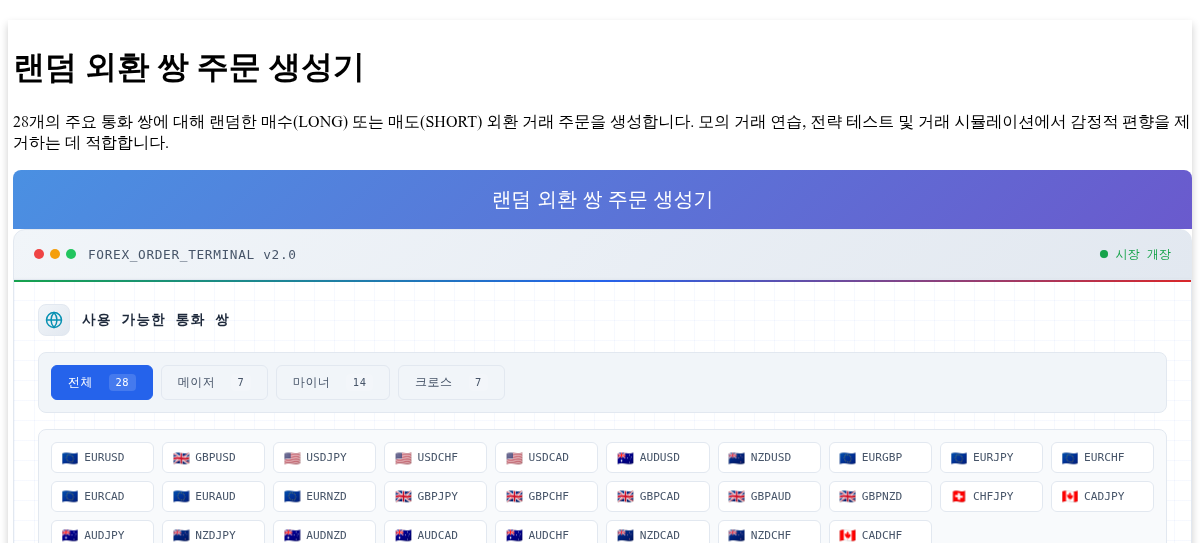Show the 크로스 7 pairs tab
This screenshot has height=543, width=1200.
tap(451, 382)
